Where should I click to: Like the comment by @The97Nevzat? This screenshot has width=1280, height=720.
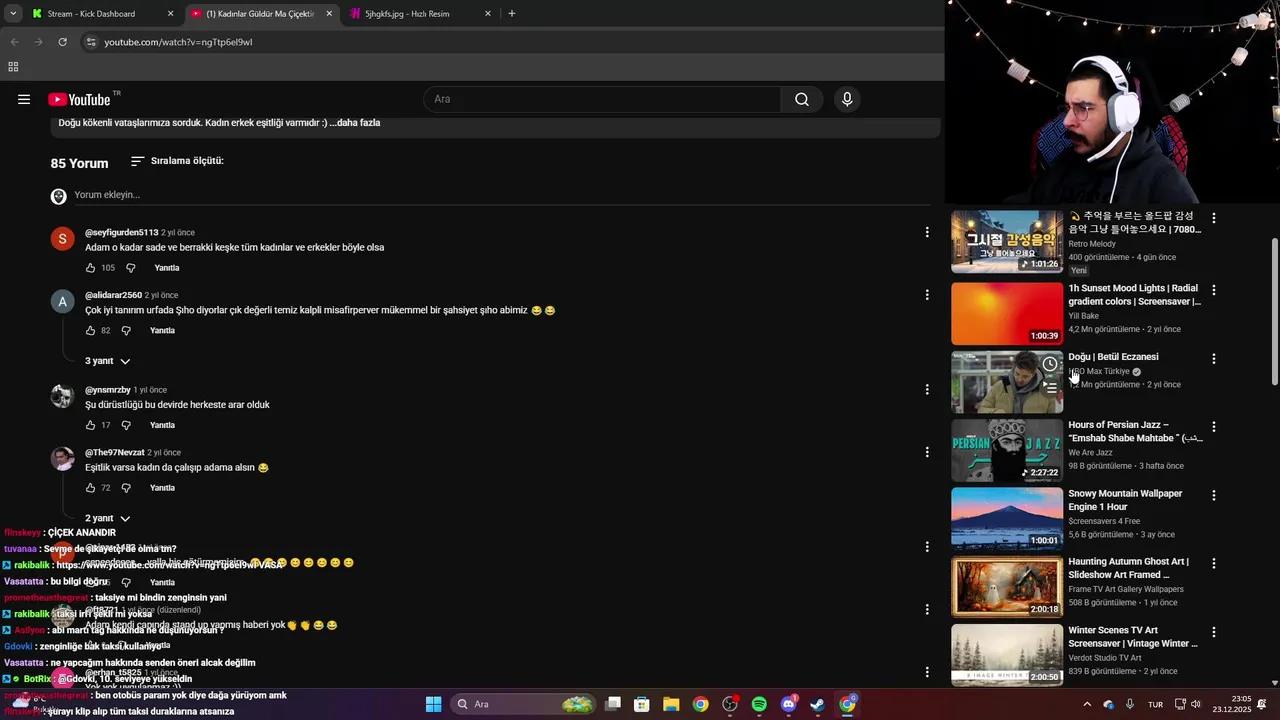click(x=91, y=488)
